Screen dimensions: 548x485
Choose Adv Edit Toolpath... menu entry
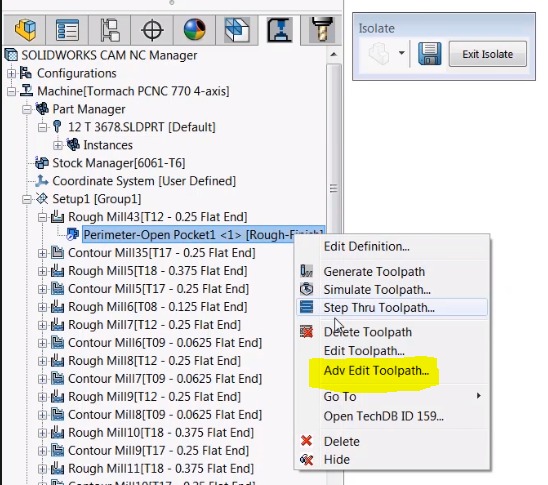click(x=392, y=371)
